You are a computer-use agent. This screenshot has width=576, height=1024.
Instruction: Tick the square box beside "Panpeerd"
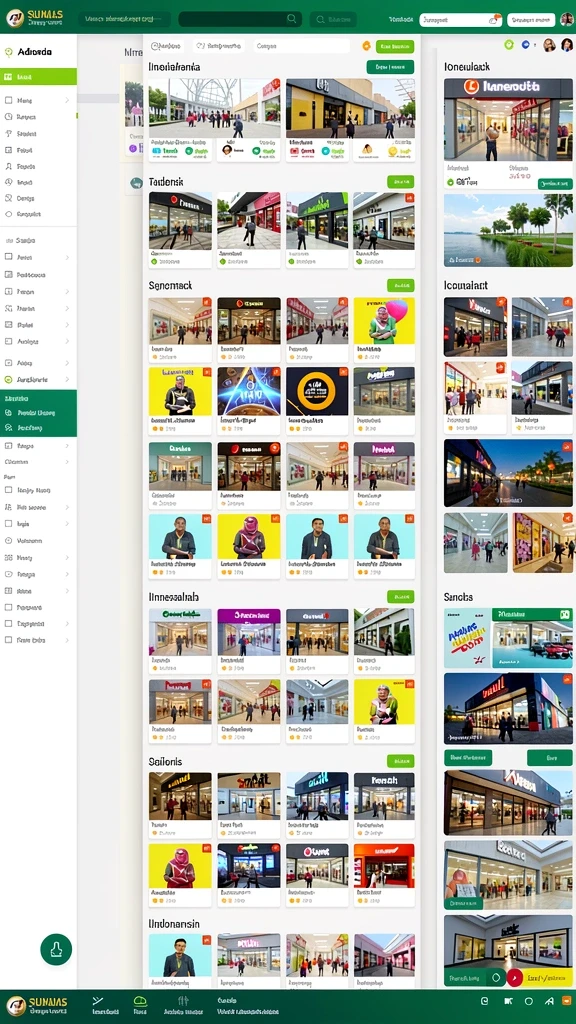pos(8,607)
